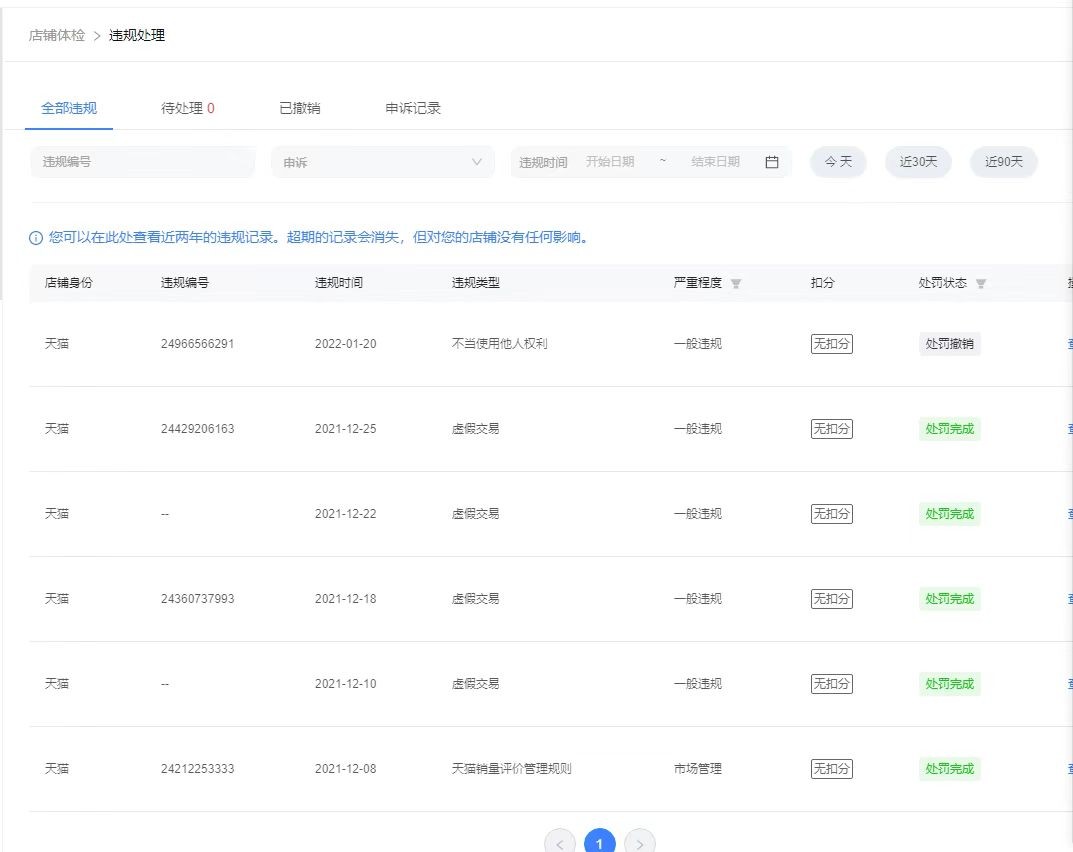Screen dimensions: 1073x852
Task: Click violation number 24429206163
Action: pyautogui.click(x=197, y=428)
